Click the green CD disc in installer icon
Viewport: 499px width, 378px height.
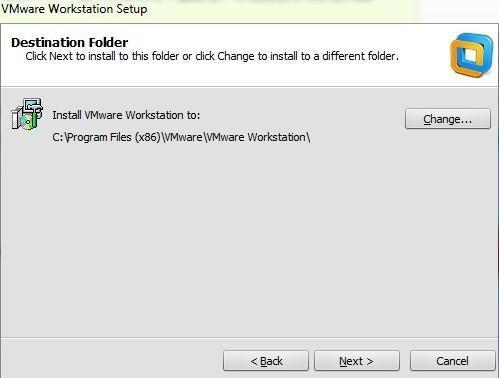point(27,121)
